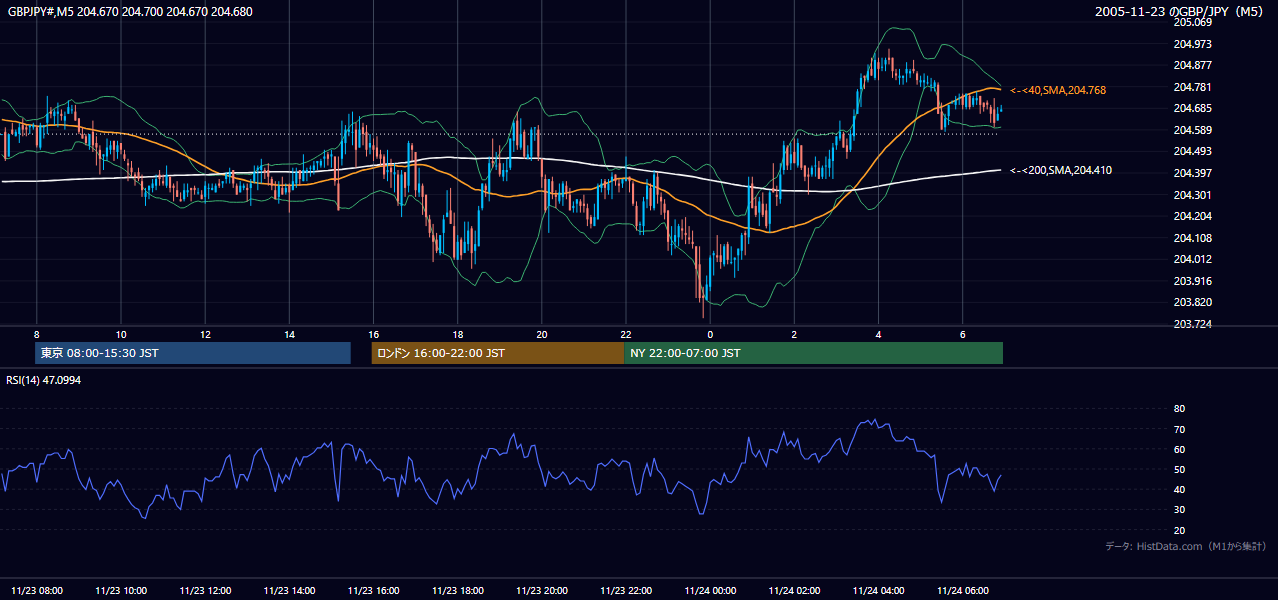Viewport: 1278px width, 600px height.
Task: Click RSI axis level 60
Action: pyautogui.click(x=1179, y=449)
